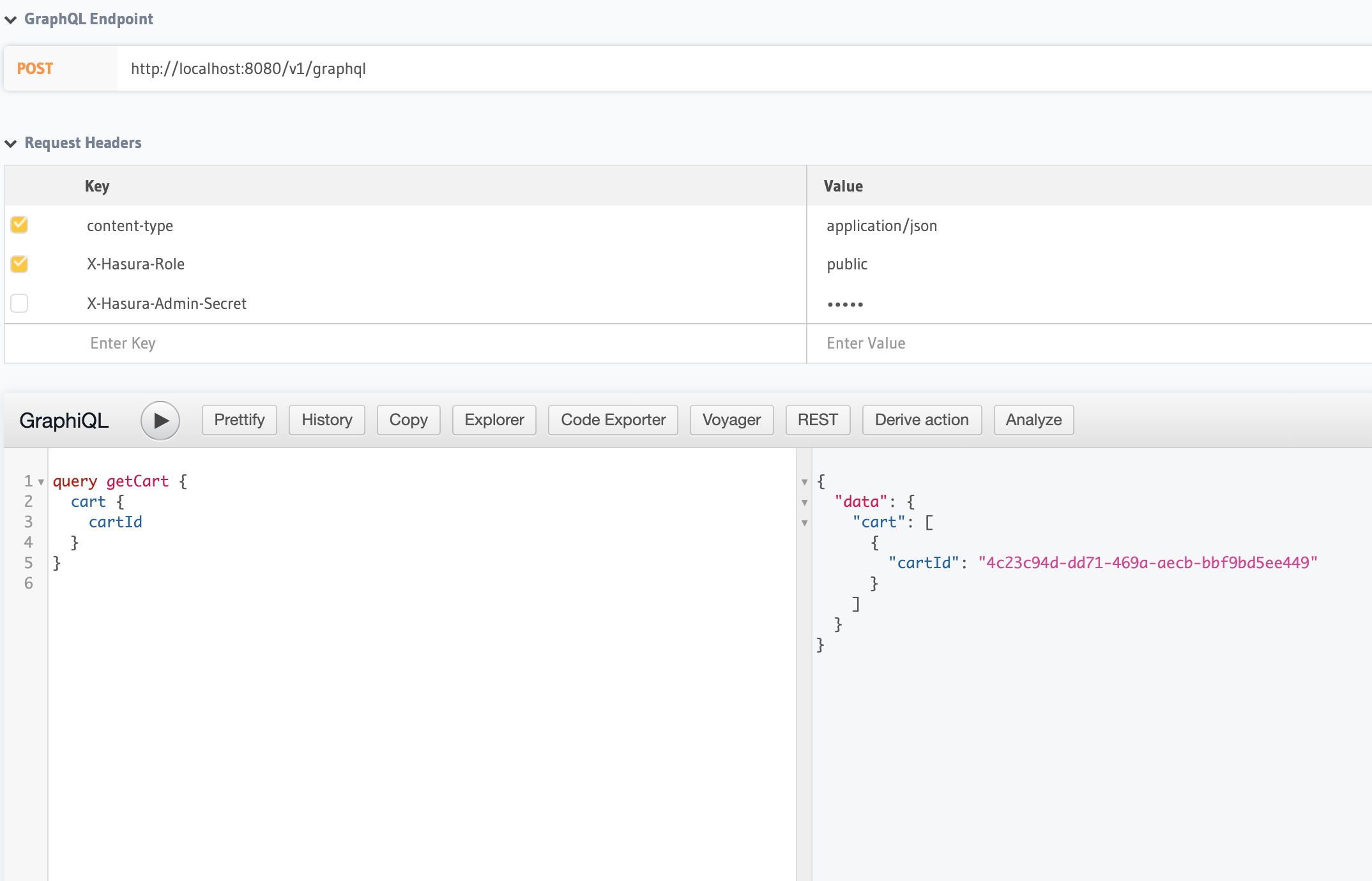The width and height of the screenshot is (1372, 881).
Task: Collapse the data object in the response
Action: pos(804,502)
